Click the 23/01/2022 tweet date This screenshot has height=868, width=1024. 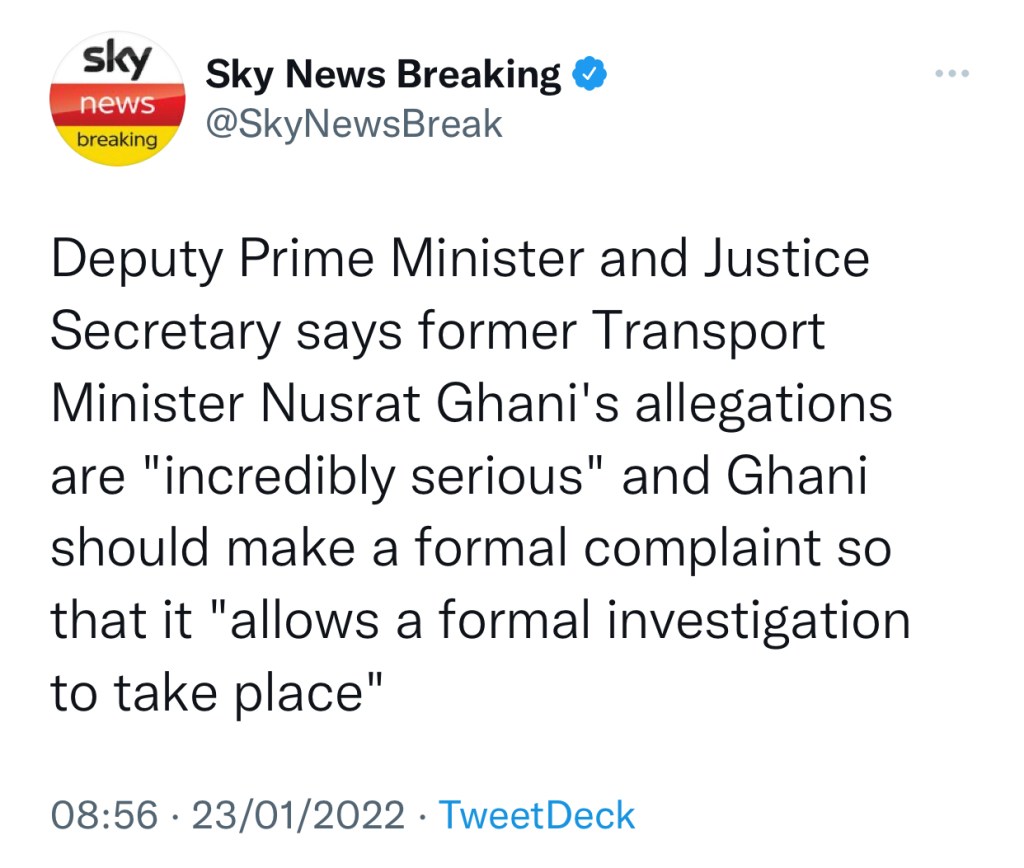click(x=296, y=815)
